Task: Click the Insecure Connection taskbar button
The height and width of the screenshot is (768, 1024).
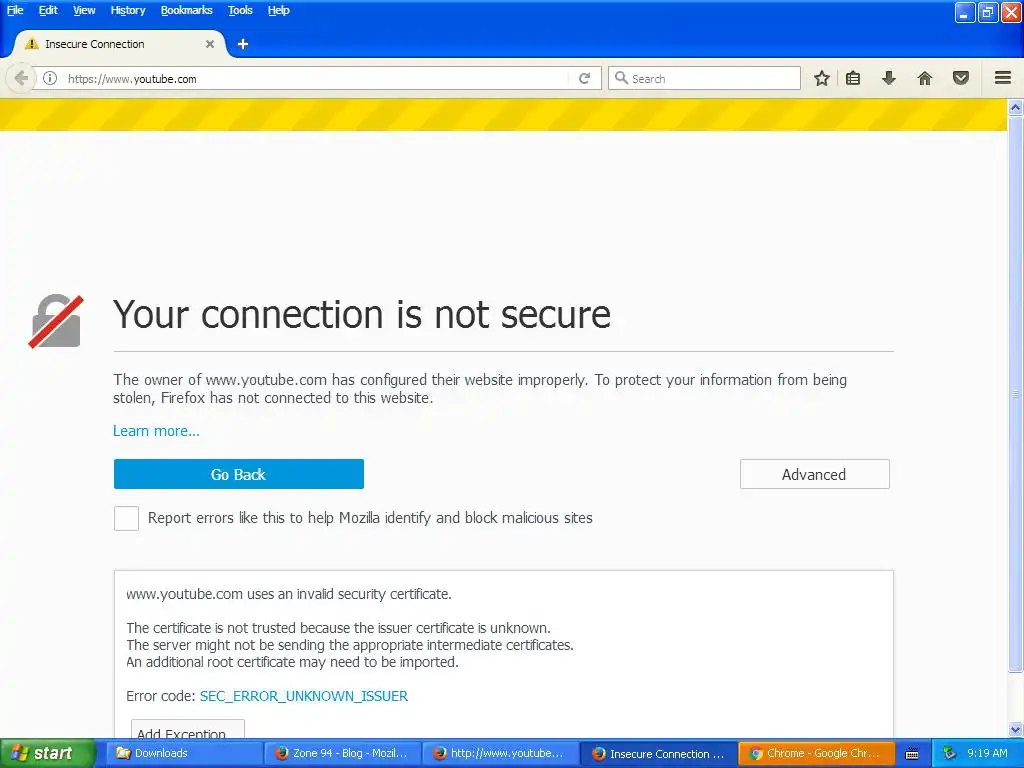Action: click(x=659, y=754)
